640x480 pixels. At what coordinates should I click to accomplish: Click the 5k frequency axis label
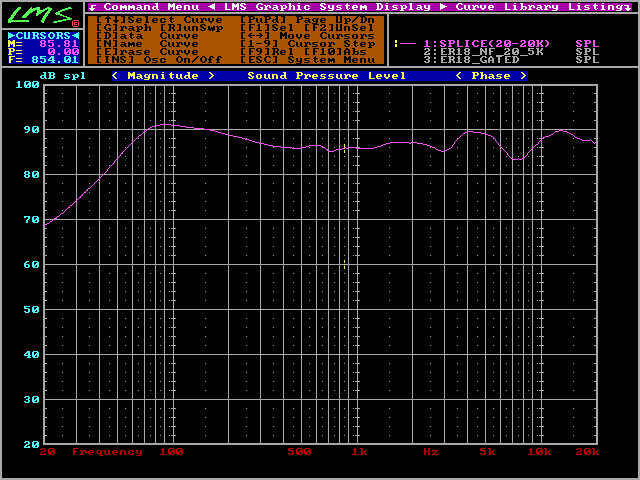click(x=487, y=452)
